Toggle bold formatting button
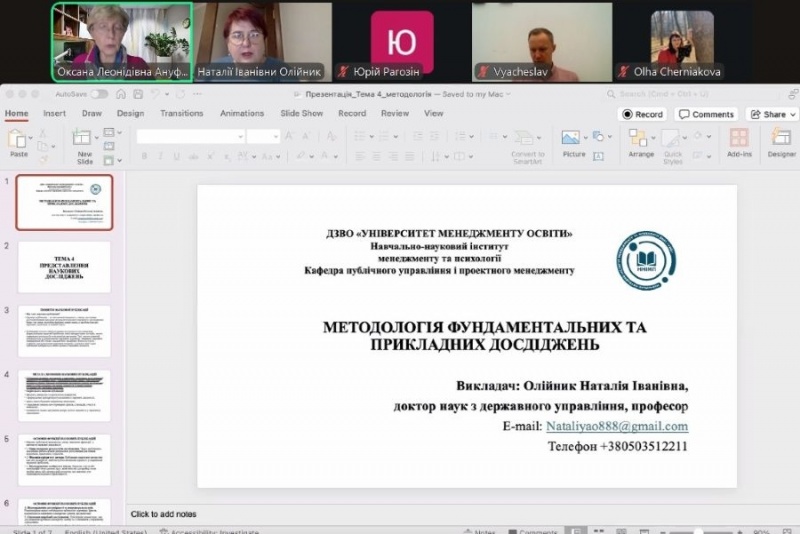The width and height of the screenshot is (800, 534). pos(145,156)
